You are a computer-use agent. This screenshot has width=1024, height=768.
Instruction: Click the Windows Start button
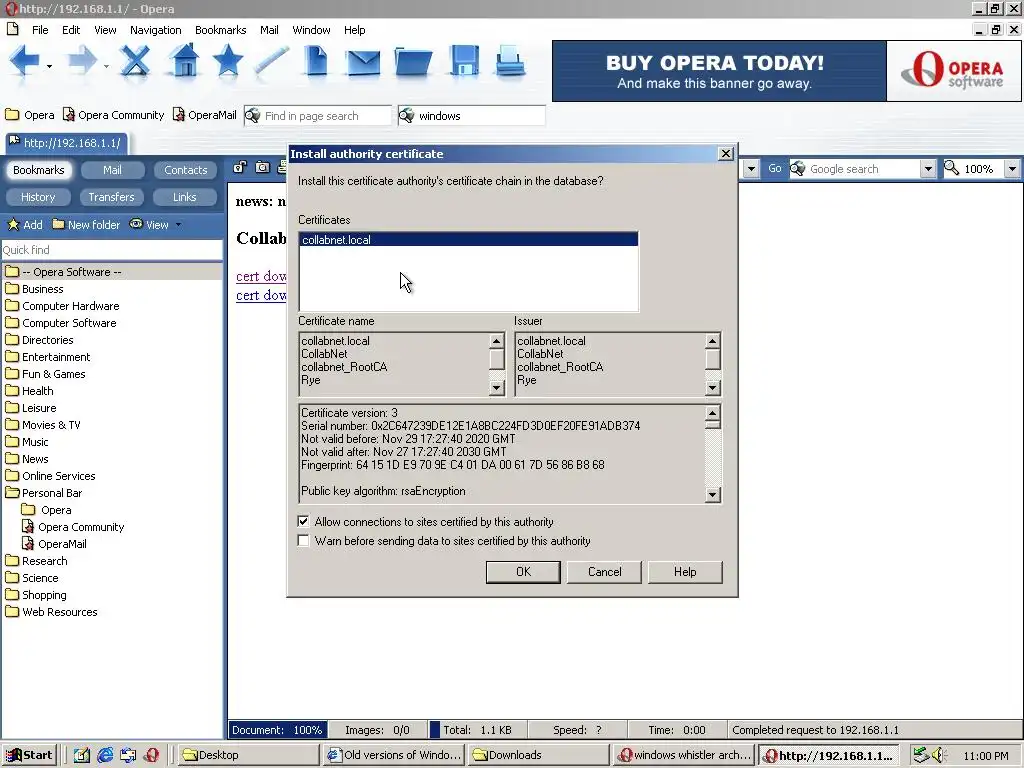tap(30, 755)
